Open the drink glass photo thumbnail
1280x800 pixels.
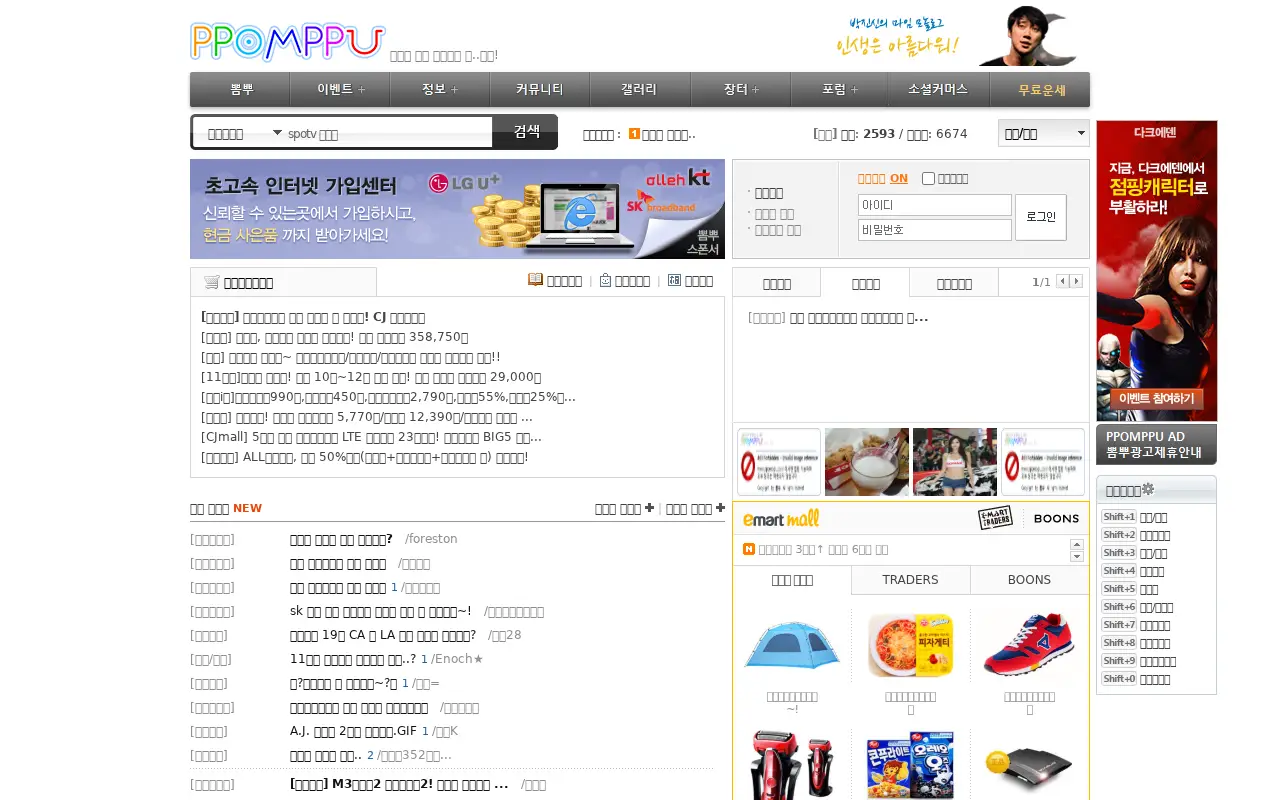pyautogui.click(x=867, y=462)
